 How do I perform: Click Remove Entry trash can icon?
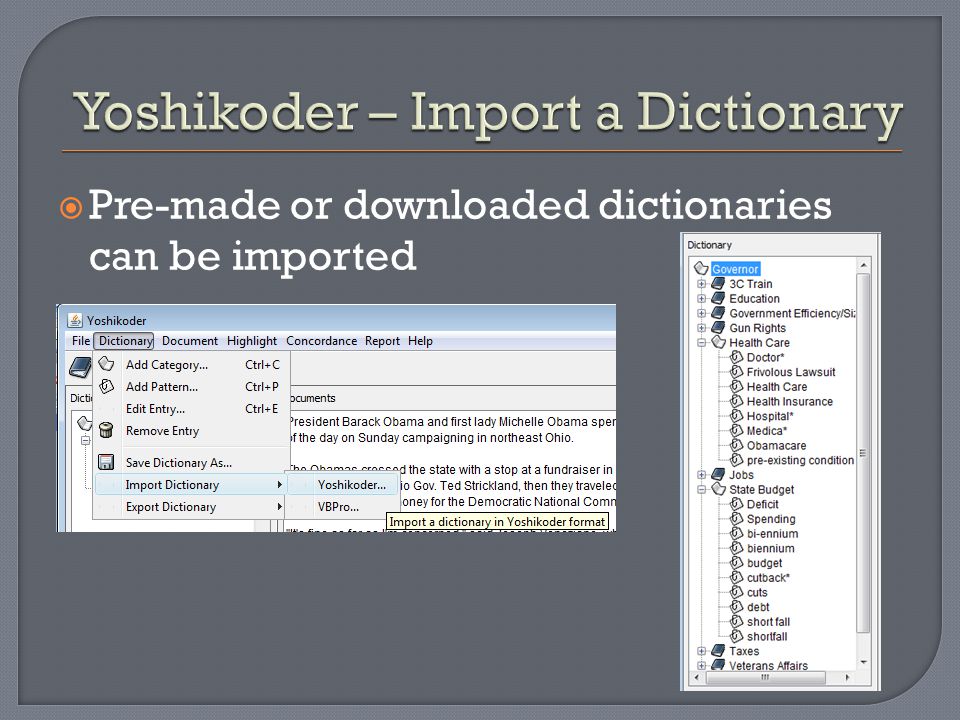(106, 430)
